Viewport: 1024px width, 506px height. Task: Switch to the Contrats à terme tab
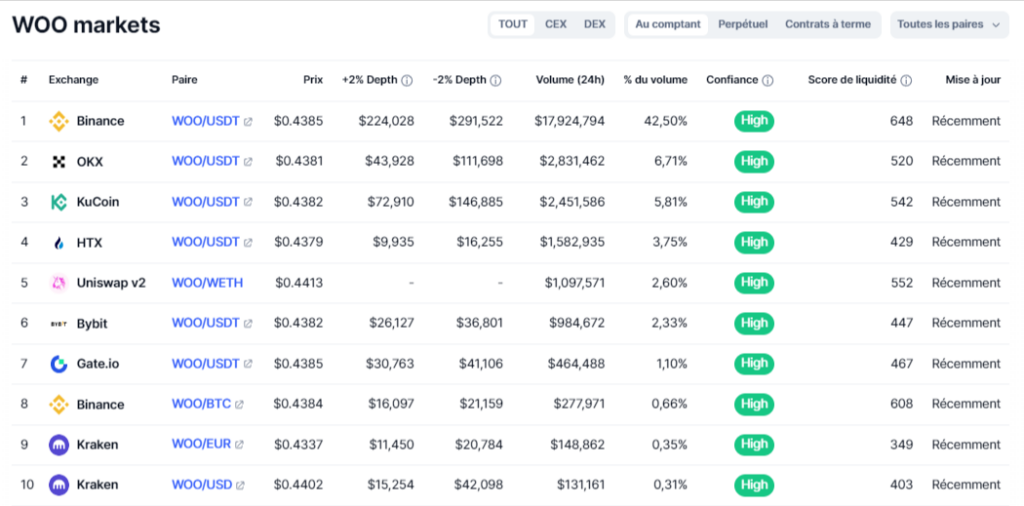point(827,24)
